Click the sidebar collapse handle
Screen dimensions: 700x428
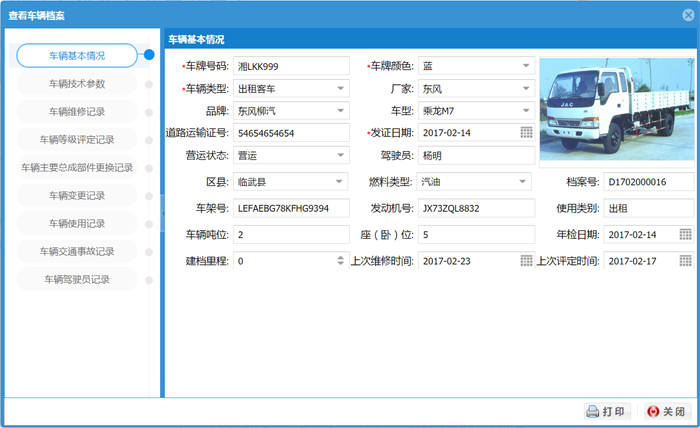162,213
